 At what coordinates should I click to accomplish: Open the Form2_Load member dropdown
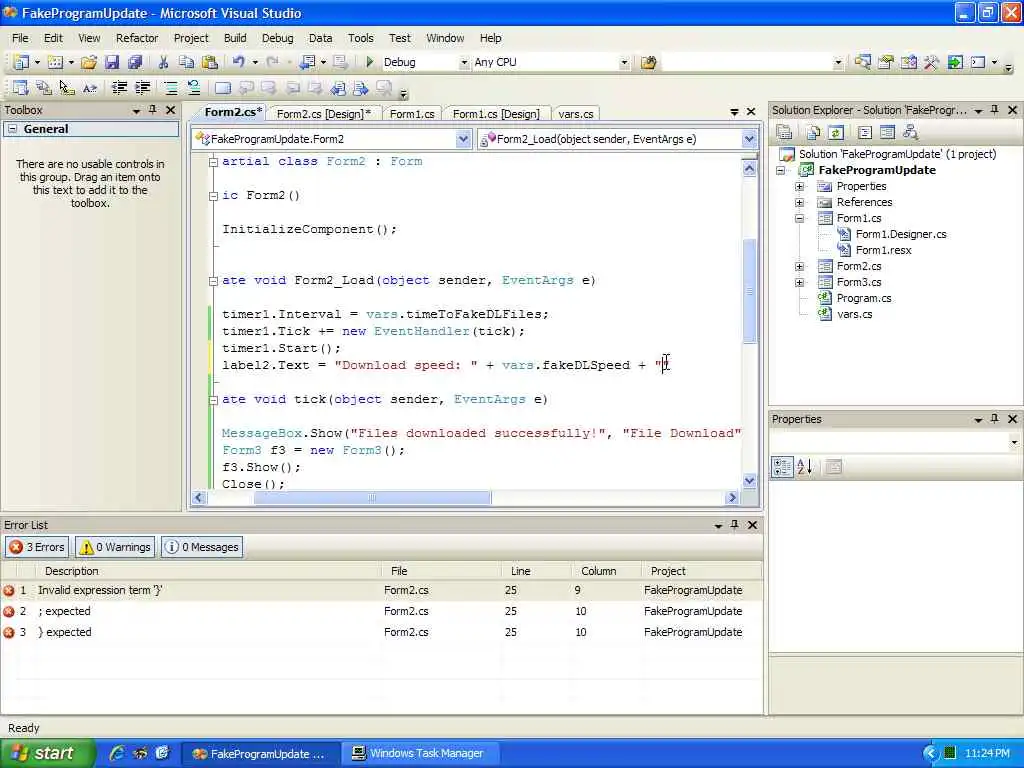(749, 138)
